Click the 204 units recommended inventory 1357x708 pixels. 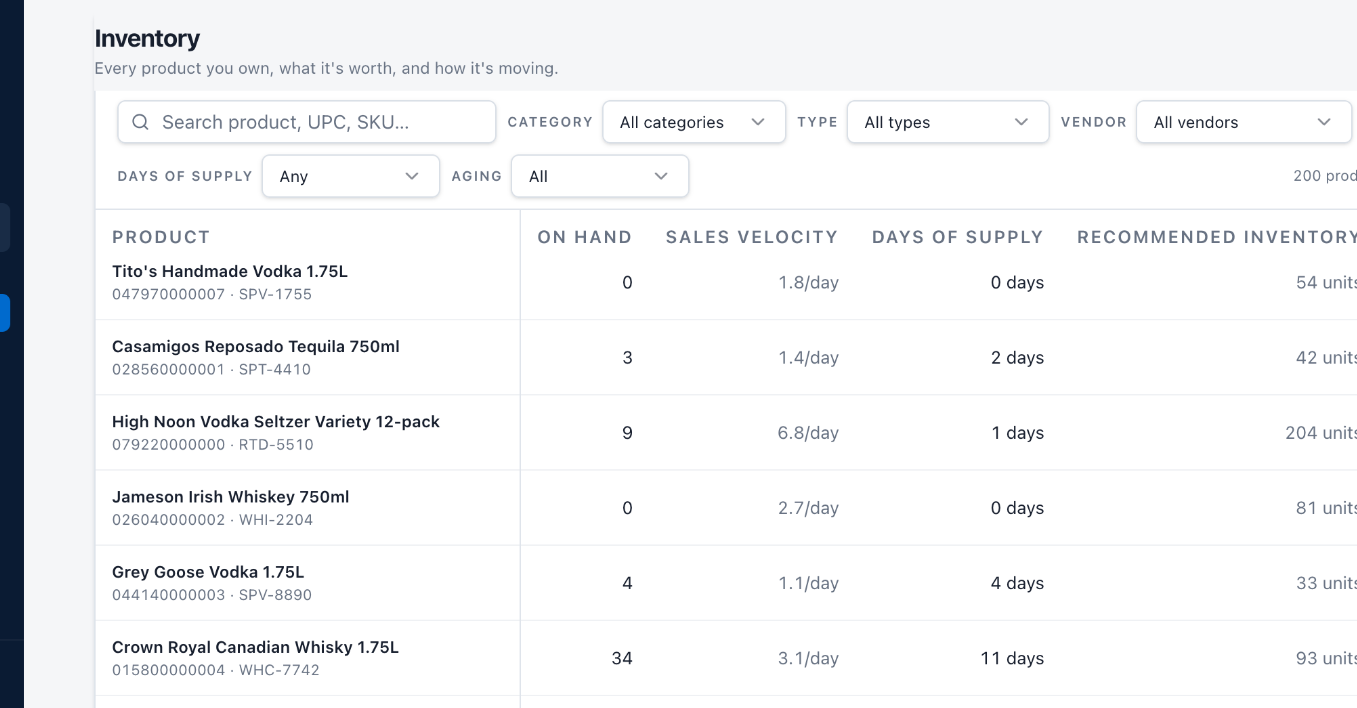[1321, 433]
